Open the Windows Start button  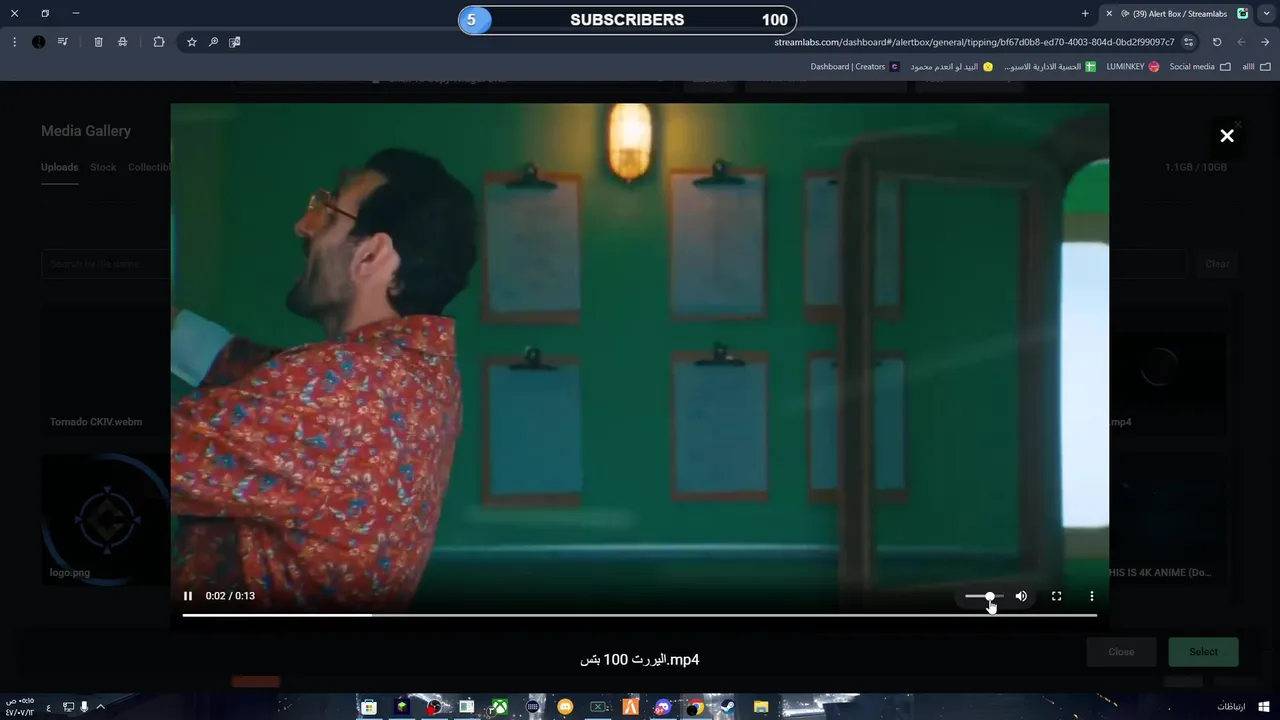pos(1264,707)
